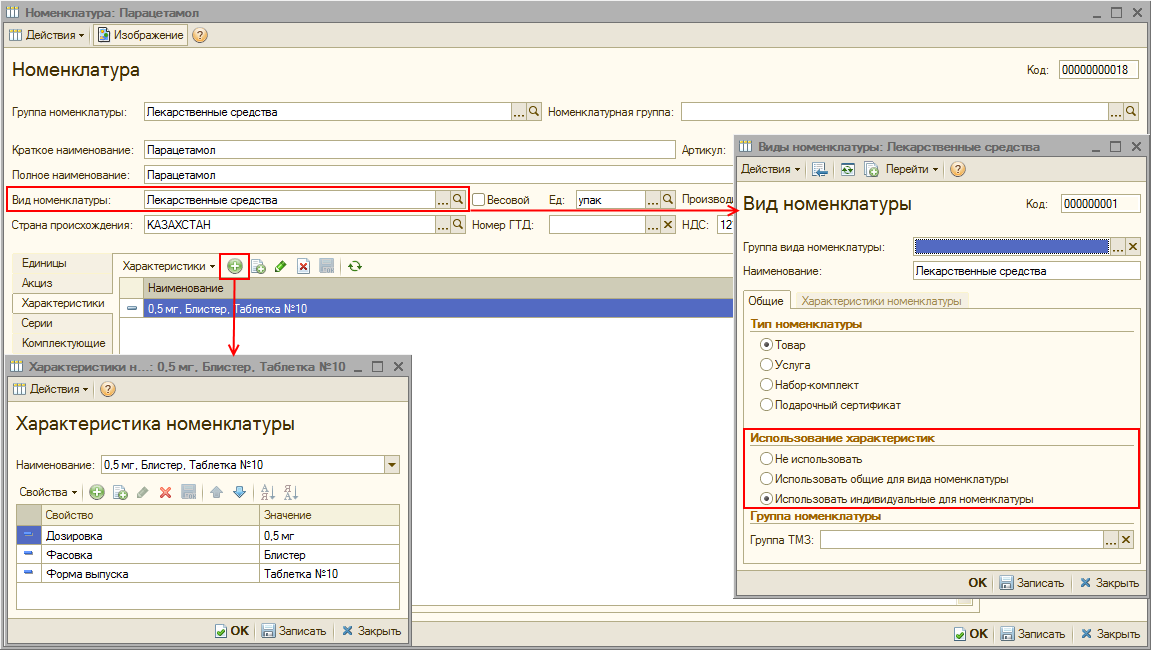The height and width of the screenshot is (650, 1151).
Task: Expand the Наименование combo box dropdown arrow
Action: click(x=392, y=464)
